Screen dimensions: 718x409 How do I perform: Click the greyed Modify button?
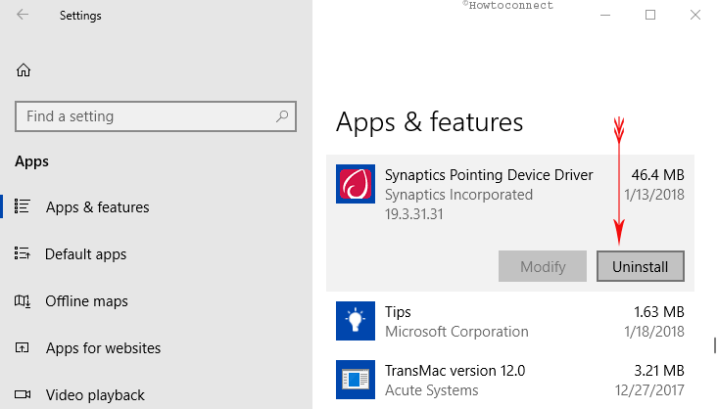[x=543, y=266]
